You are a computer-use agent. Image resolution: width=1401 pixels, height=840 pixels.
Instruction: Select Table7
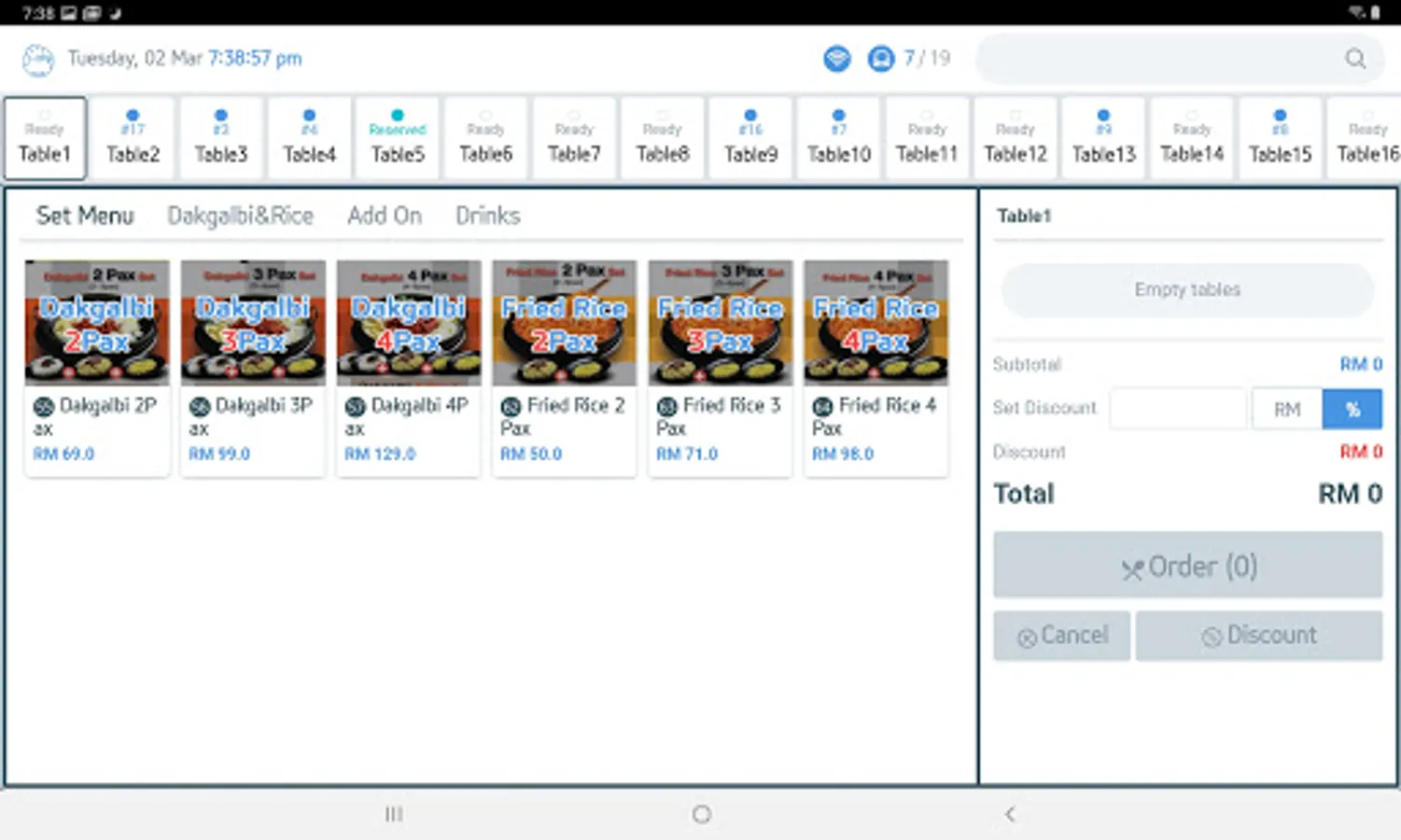[x=574, y=138]
